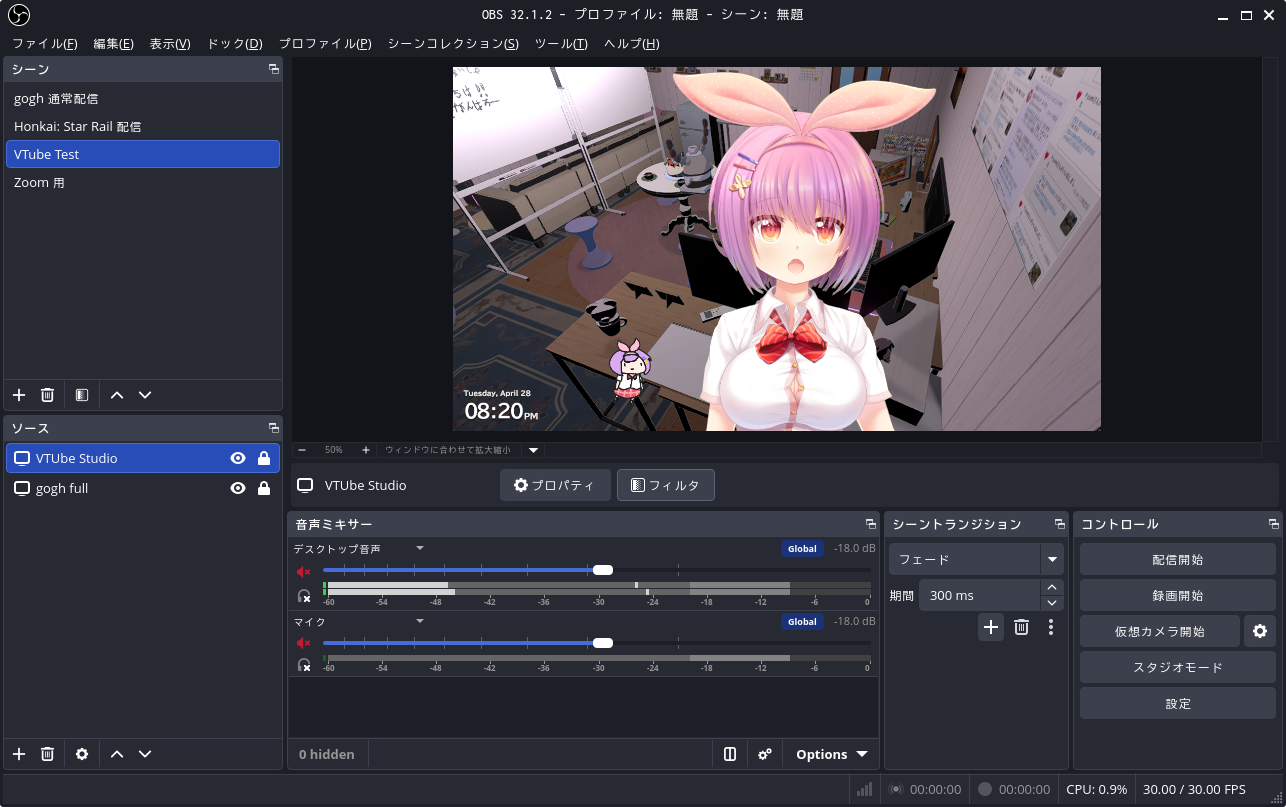The width and height of the screenshot is (1286, 807).
Task: Open the ツール menu
Action: click(x=561, y=44)
